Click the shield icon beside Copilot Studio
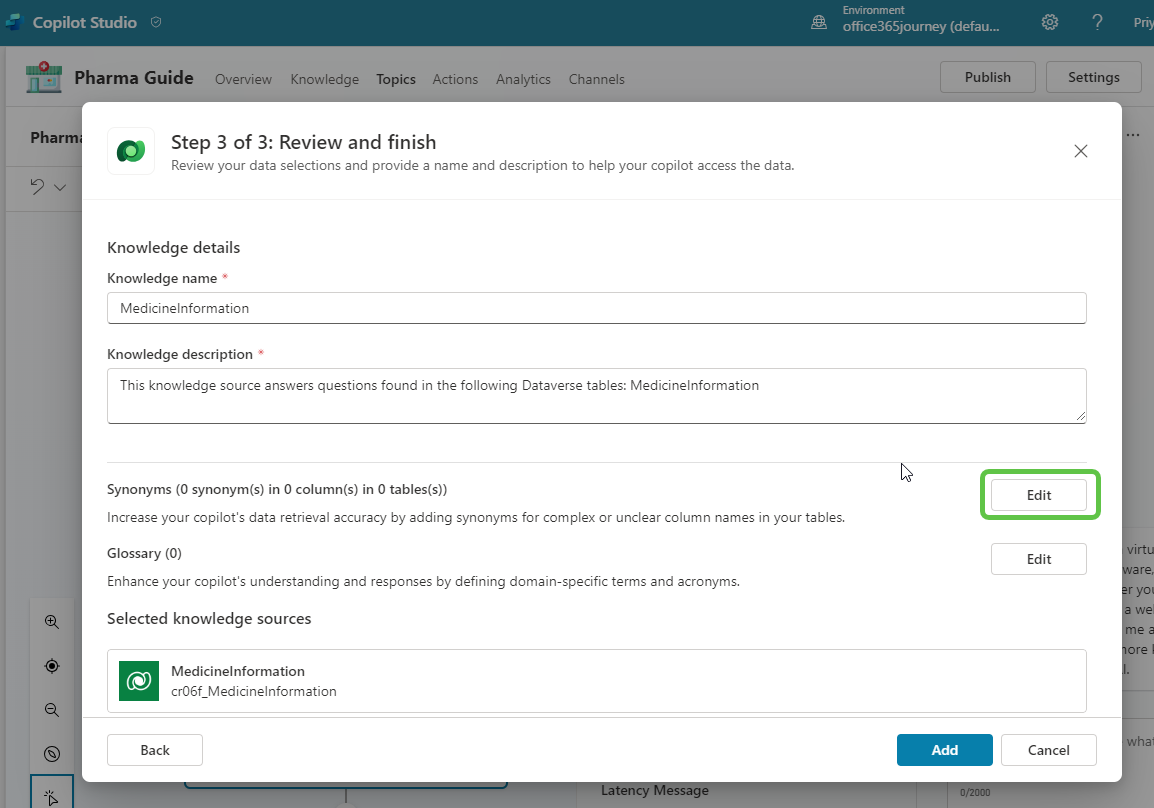 pos(156,22)
